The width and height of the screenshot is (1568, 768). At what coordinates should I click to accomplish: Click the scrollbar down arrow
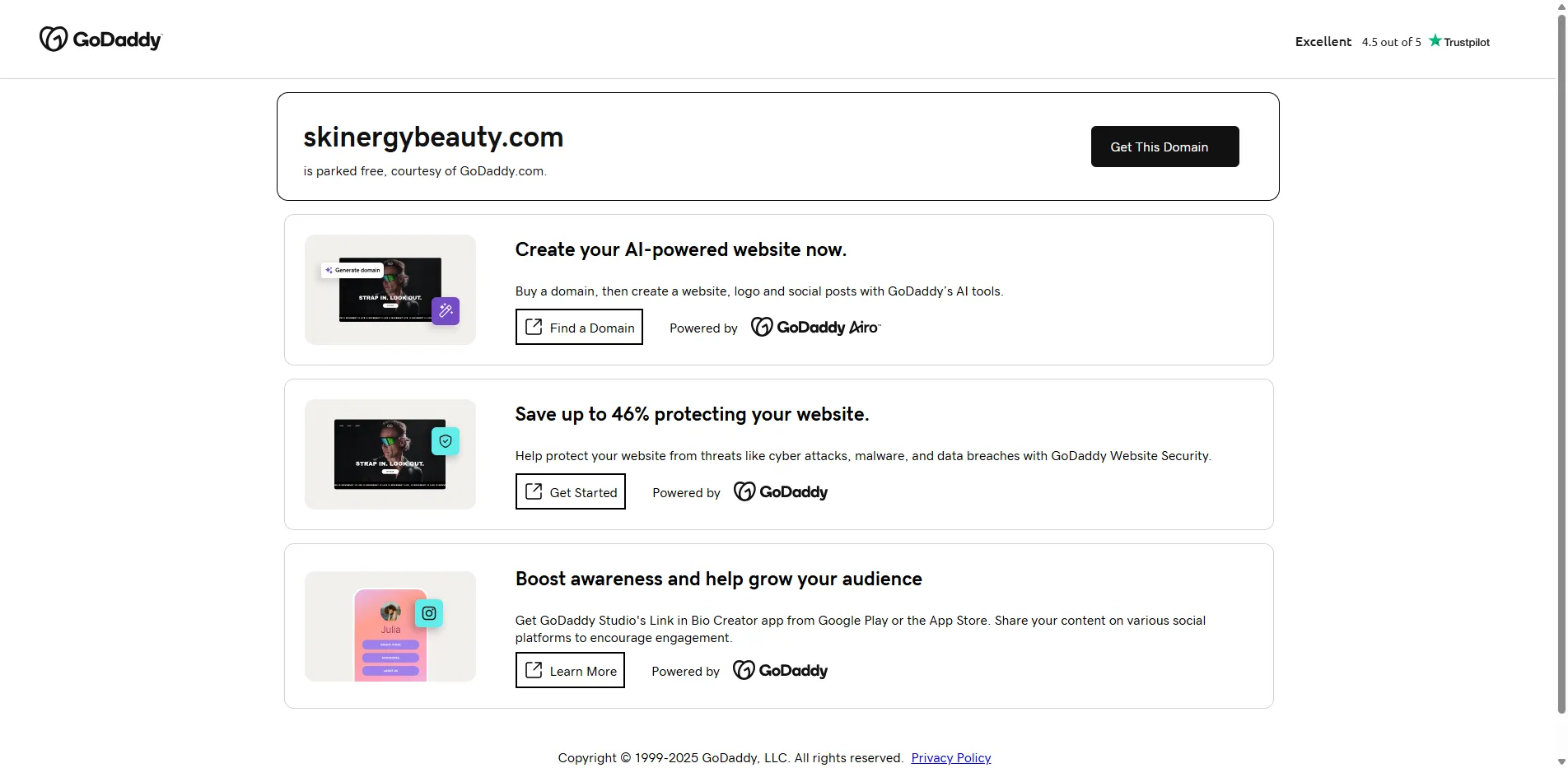[1561, 762]
